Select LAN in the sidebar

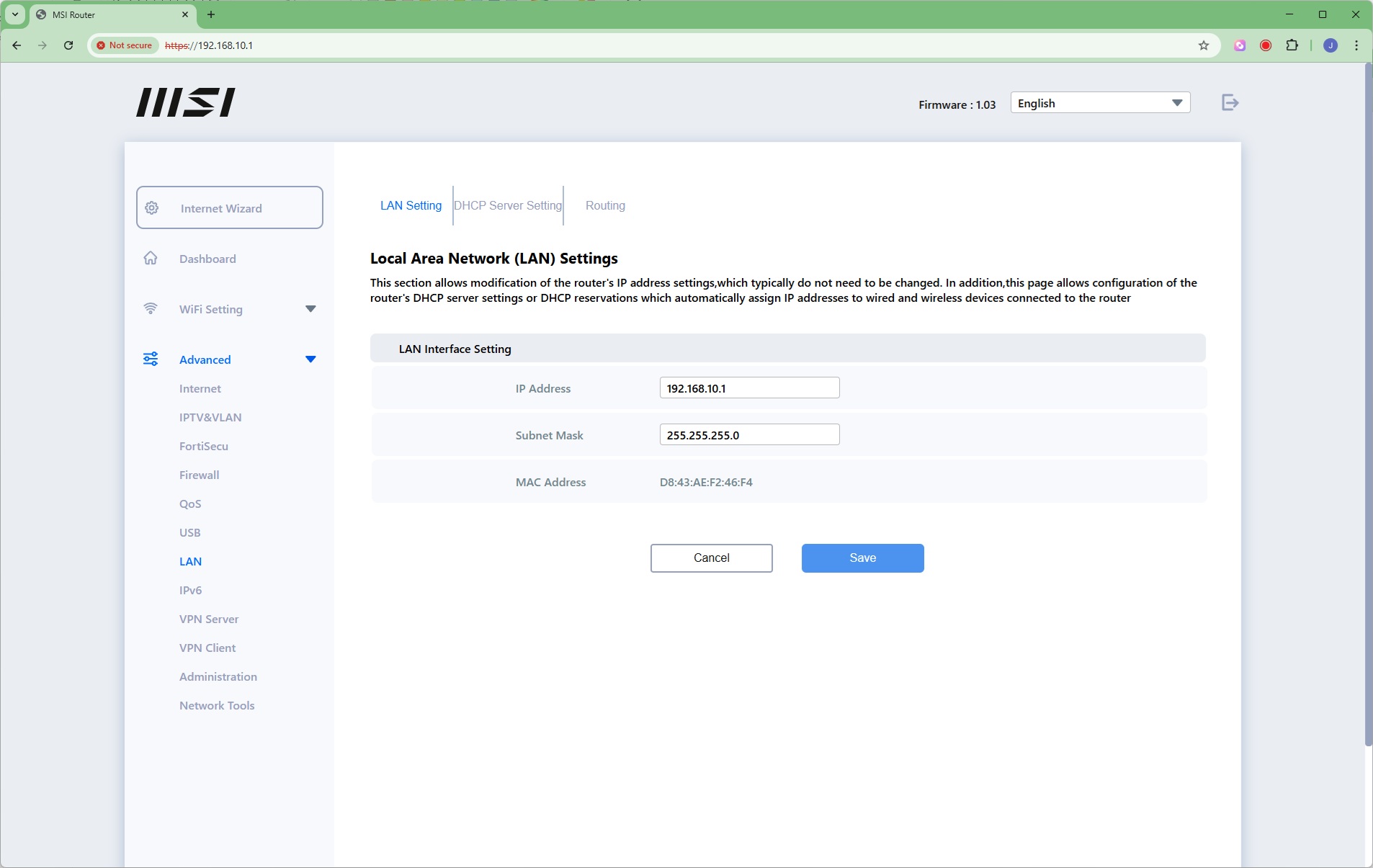pyautogui.click(x=190, y=561)
